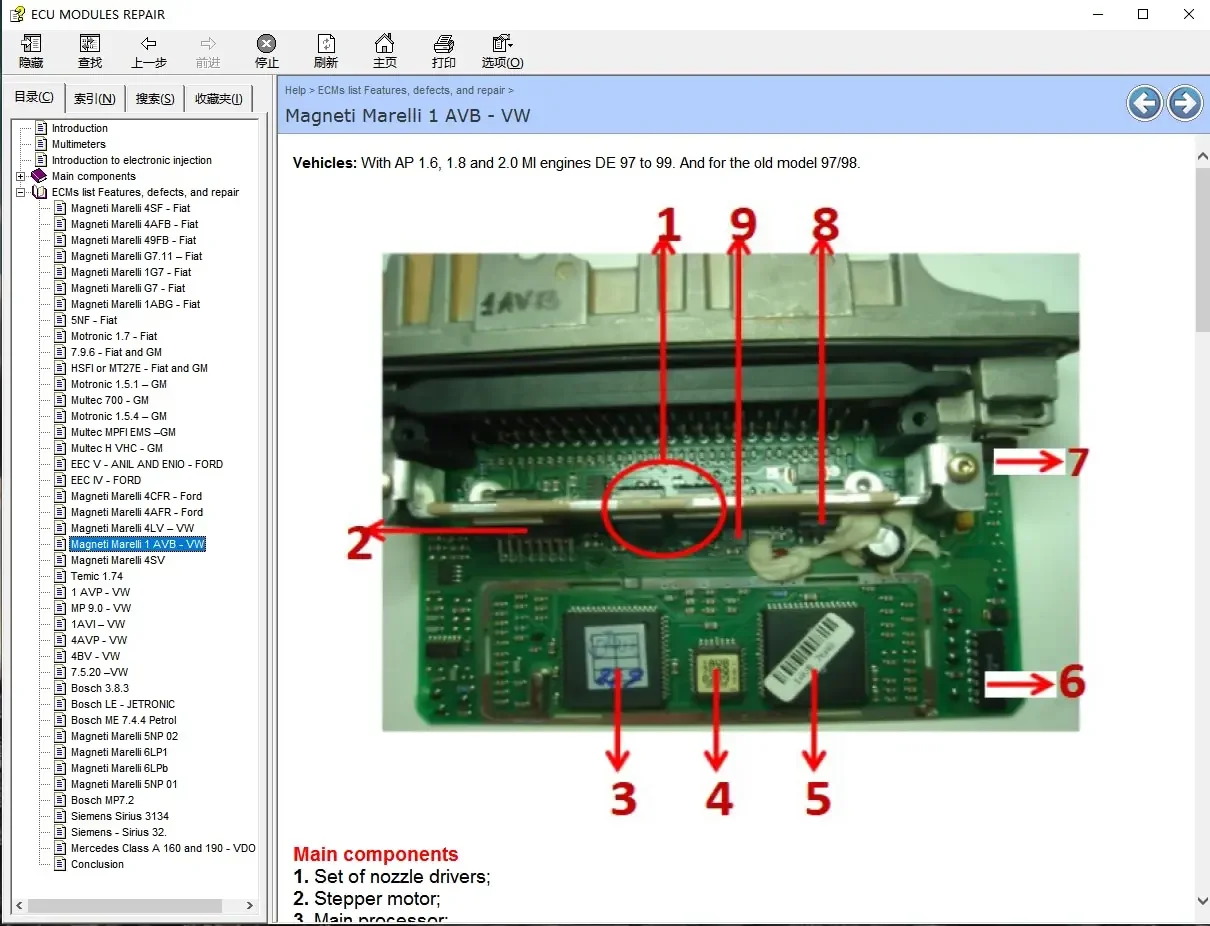Screen dimensions: 1210x926
Task: Click the Hide (隐藏) toolbar icon
Action: point(31,51)
